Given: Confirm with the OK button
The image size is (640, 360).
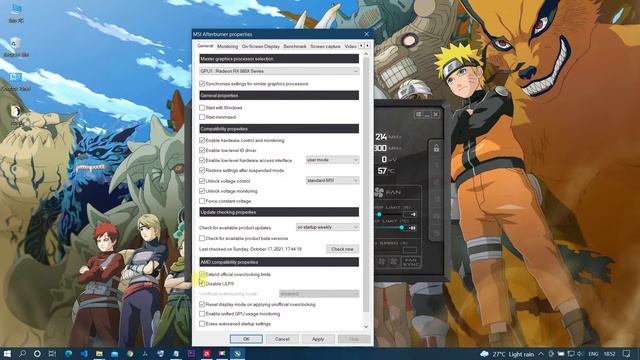Looking at the screenshot, I should point(246,339).
